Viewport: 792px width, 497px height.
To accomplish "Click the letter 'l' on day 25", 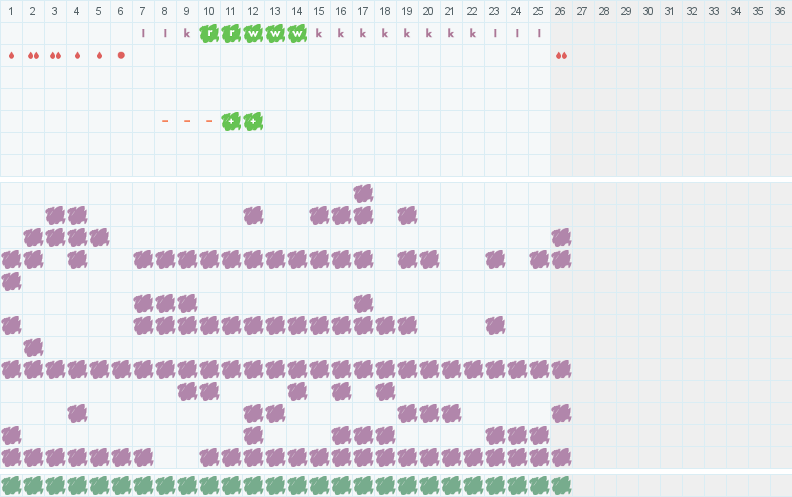I will (x=539, y=33).
